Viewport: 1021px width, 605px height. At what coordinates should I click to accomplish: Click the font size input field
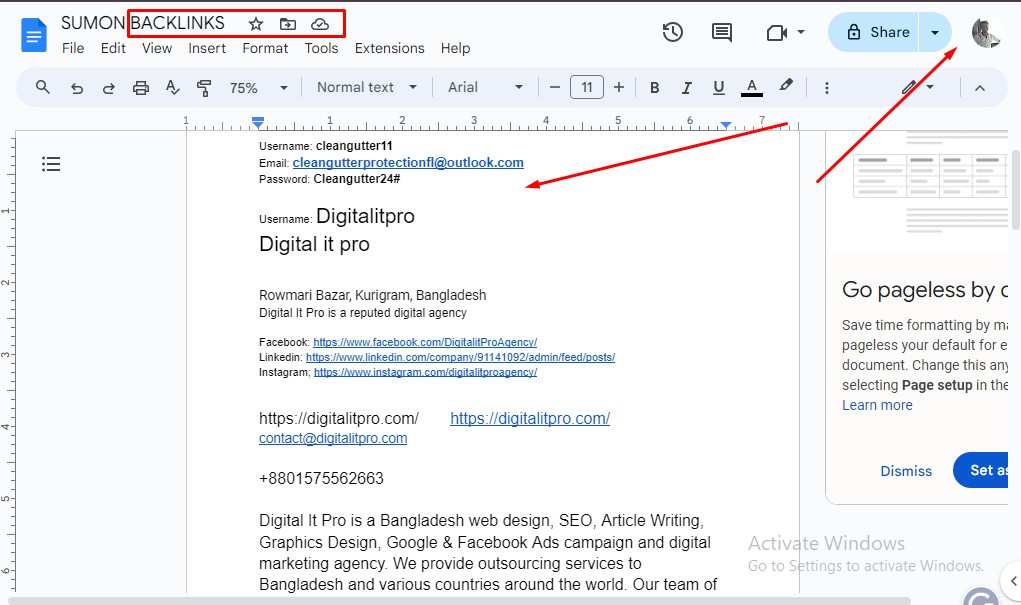tap(587, 88)
